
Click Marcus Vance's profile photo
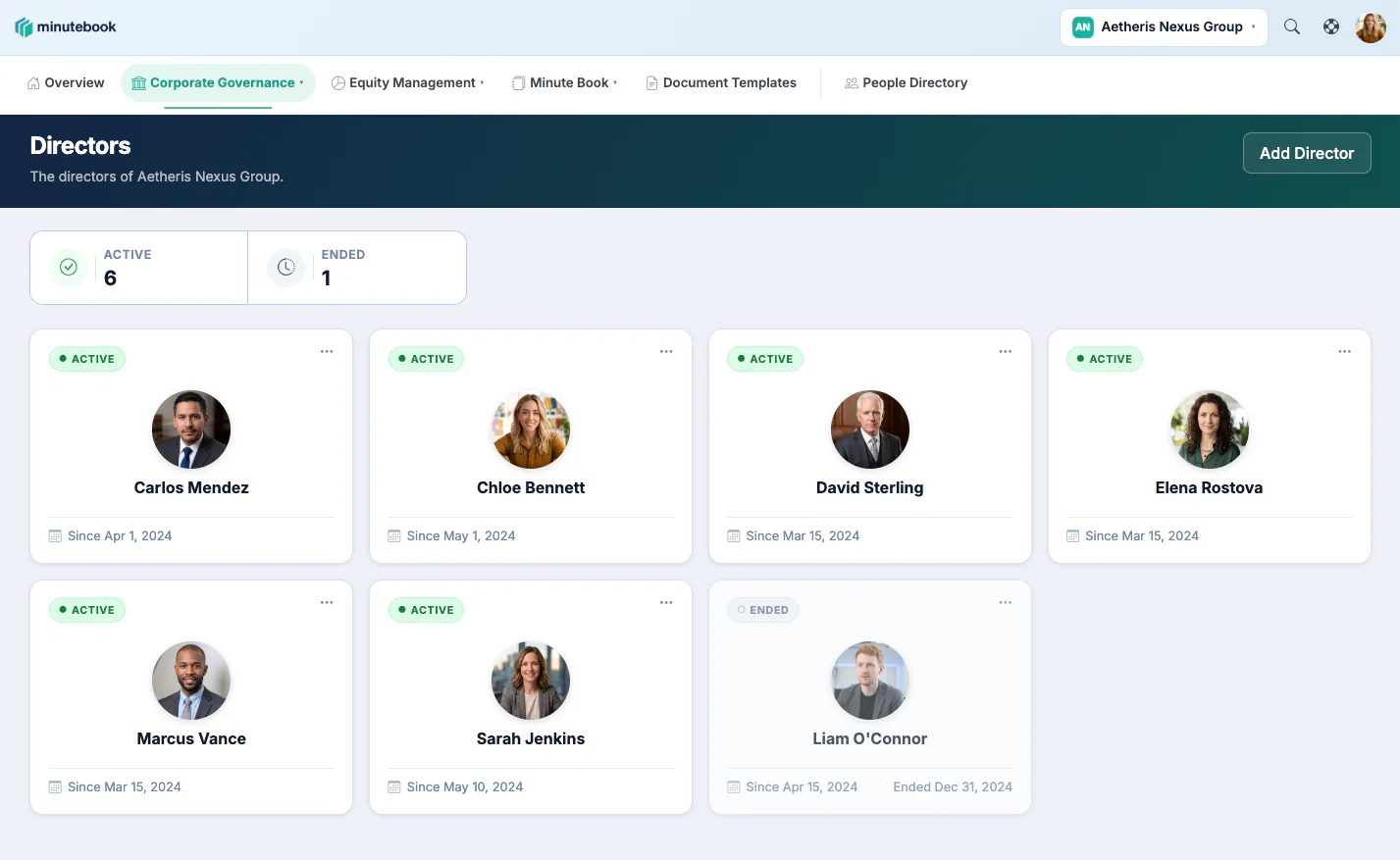click(191, 681)
